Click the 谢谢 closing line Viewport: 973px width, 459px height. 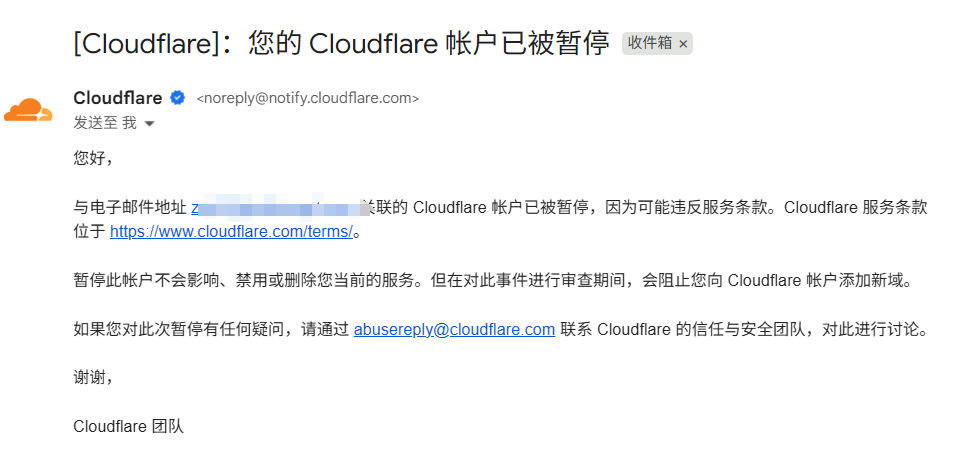click(93, 378)
